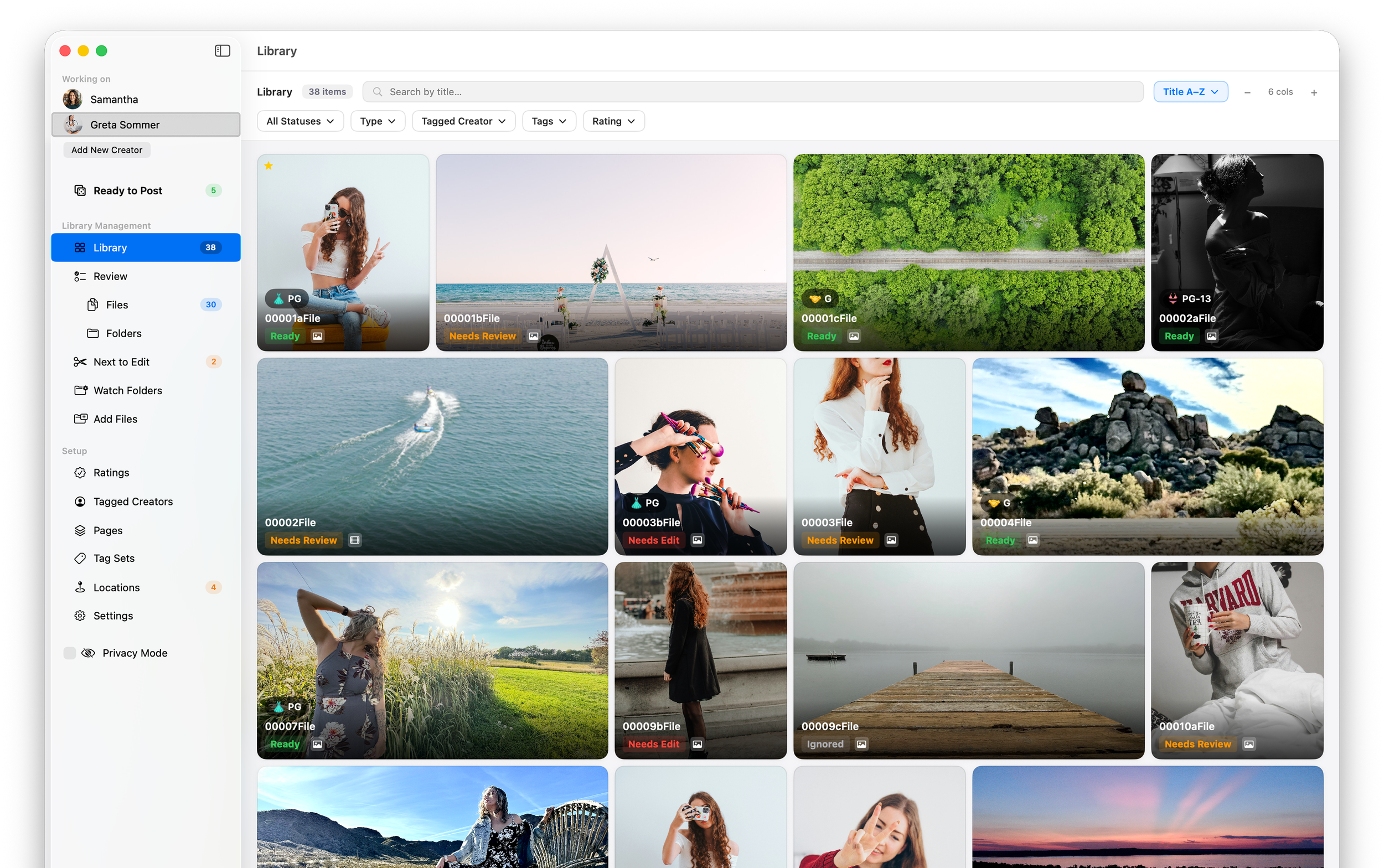Open the Library badge count 38

211,248
